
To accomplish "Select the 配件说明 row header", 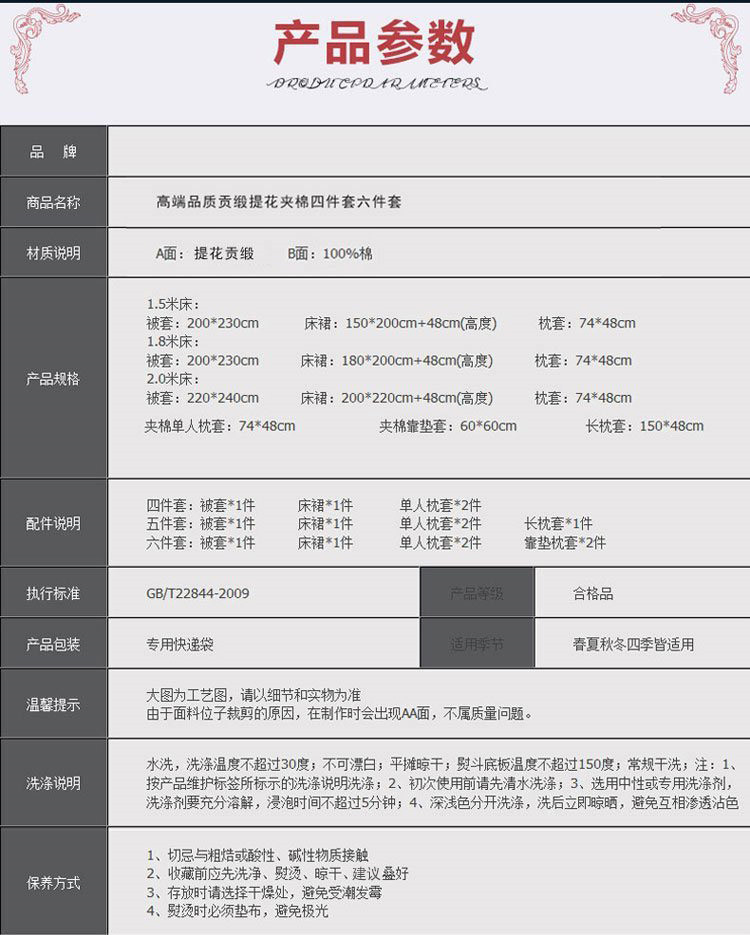I will click(x=53, y=523).
